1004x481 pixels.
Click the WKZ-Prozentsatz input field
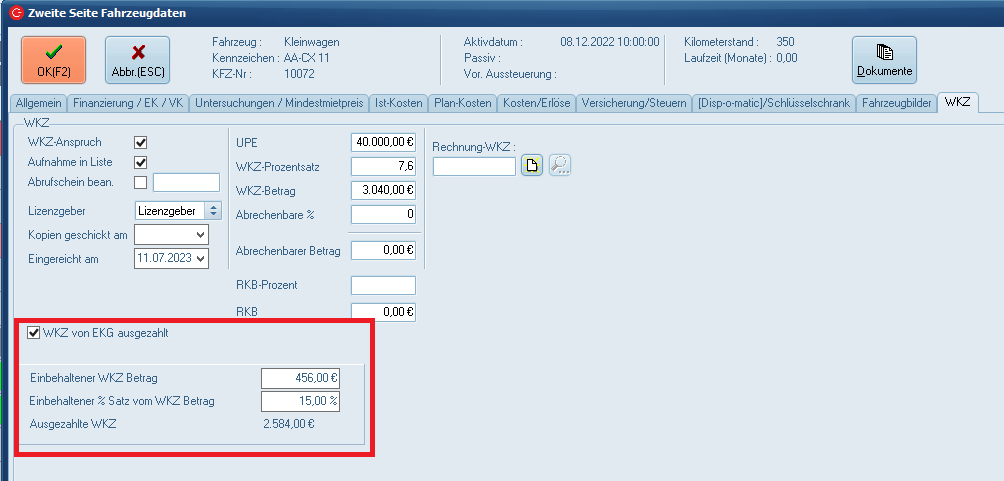[383, 166]
